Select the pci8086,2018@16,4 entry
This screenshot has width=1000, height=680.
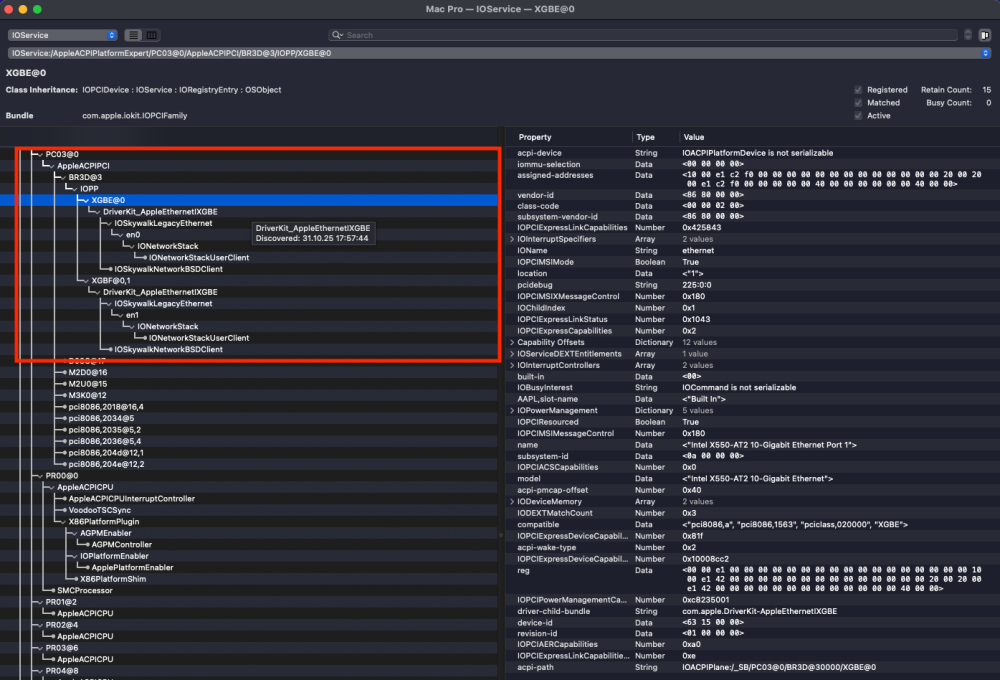(106, 407)
